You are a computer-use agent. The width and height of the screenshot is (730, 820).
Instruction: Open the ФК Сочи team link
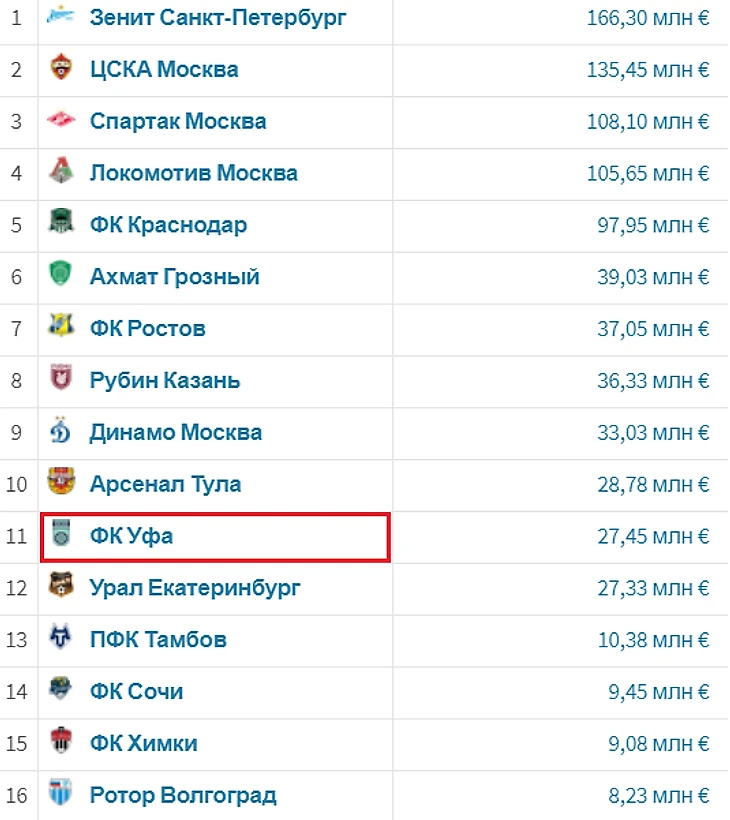click(x=136, y=692)
